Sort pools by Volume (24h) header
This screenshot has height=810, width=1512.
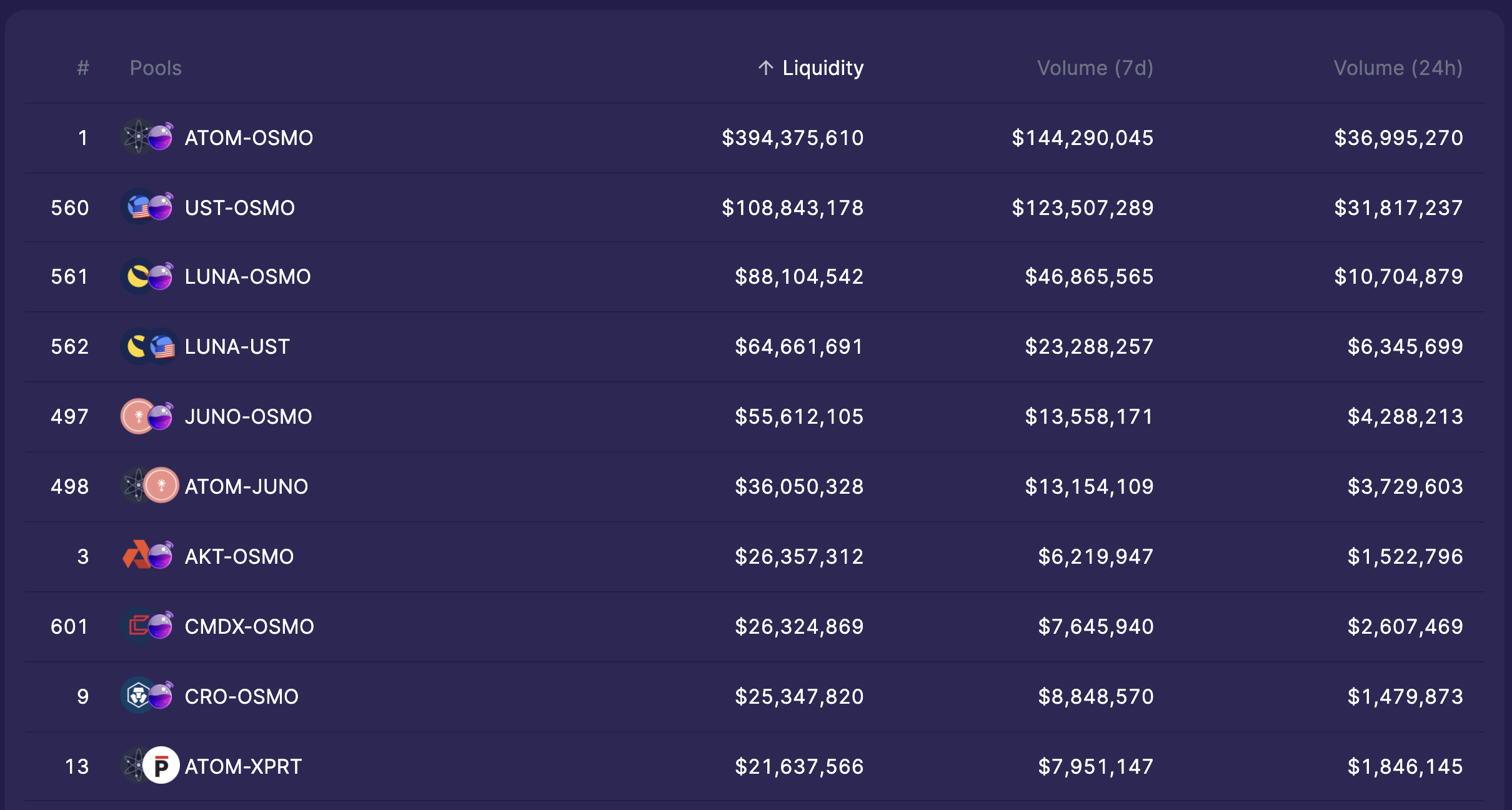tap(1398, 67)
